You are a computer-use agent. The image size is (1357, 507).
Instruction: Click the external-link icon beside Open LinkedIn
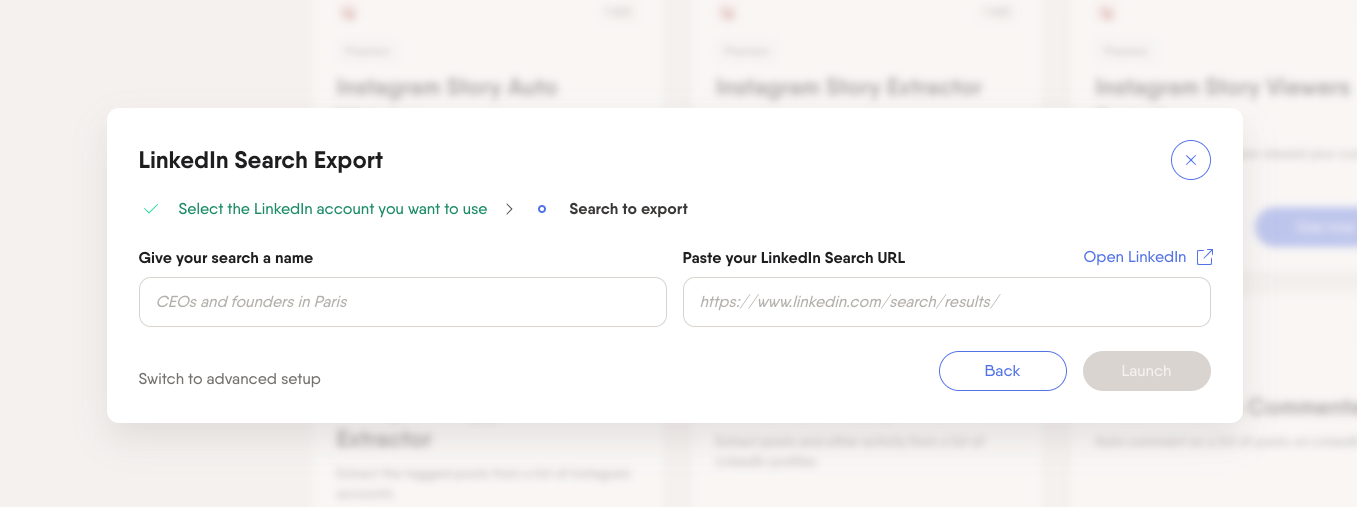coord(1205,257)
